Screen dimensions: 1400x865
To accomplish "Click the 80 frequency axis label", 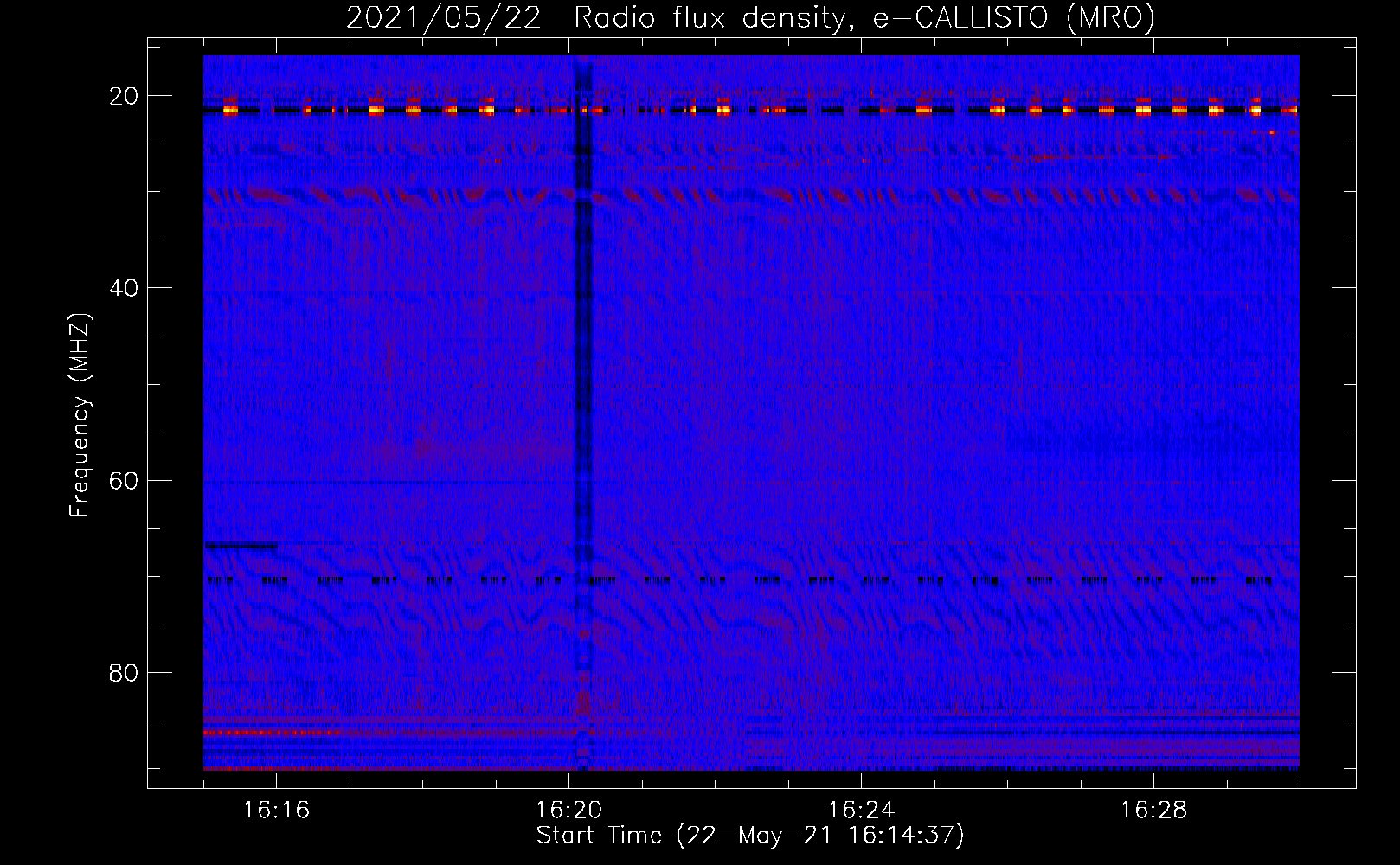I will (124, 672).
